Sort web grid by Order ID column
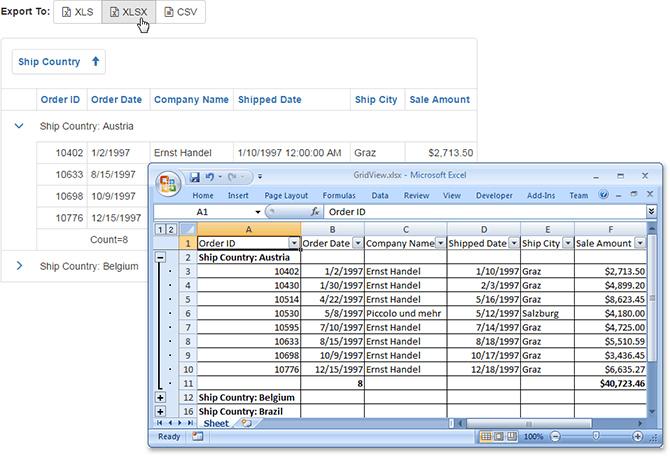This screenshot has height=456, width=670. pyautogui.click(x=60, y=100)
